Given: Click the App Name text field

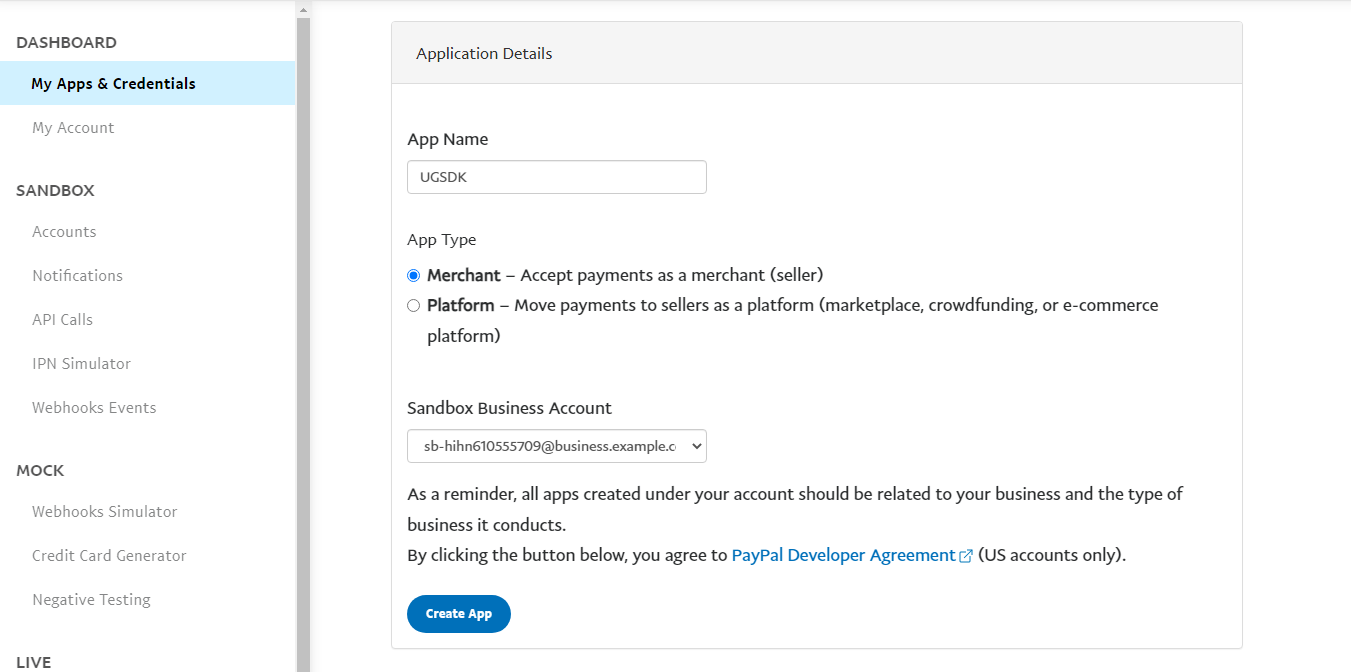Looking at the screenshot, I should pyautogui.click(x=556, y=177).
